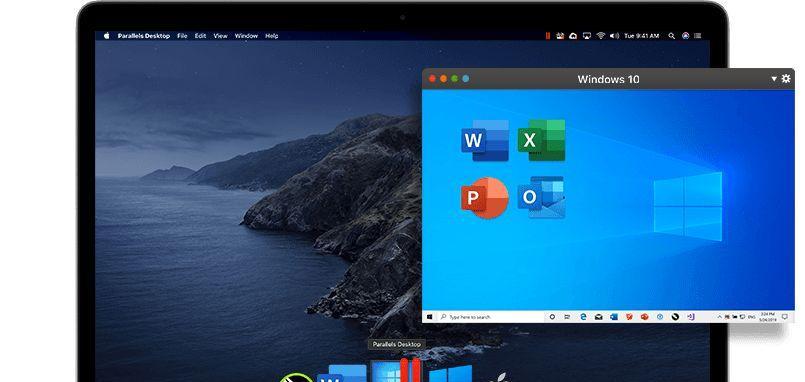Open the Excel icon on Windows desktop
Screen dimensions: 805x382
(542, 140)
